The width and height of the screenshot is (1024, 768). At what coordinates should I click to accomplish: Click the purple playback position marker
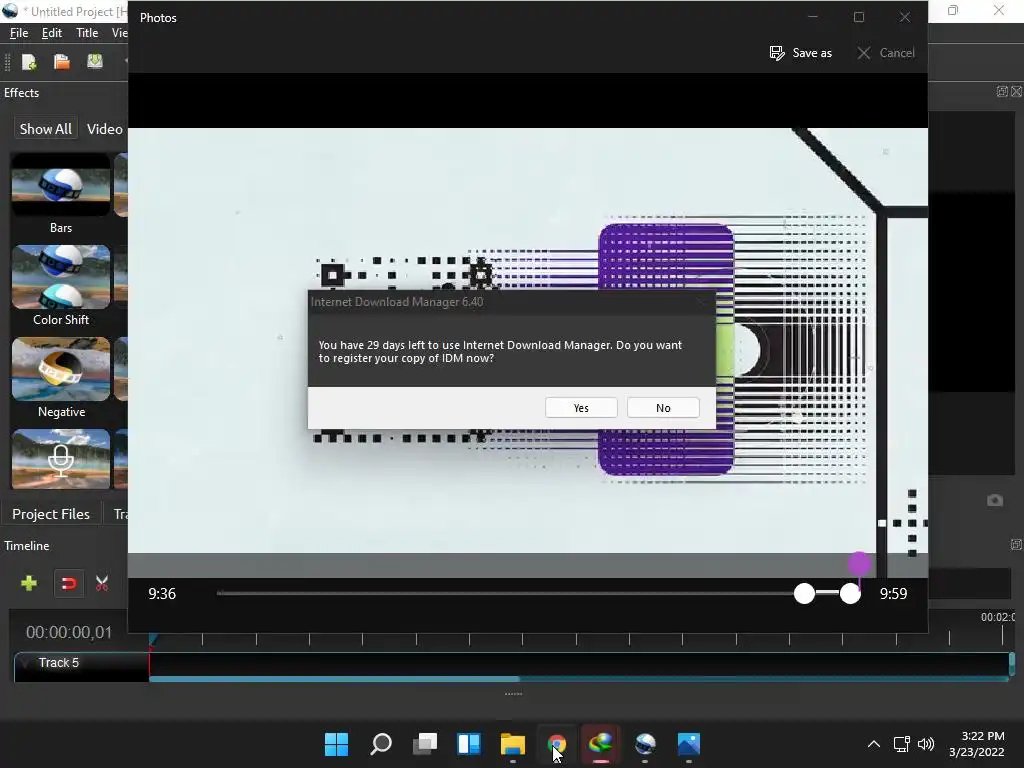[859, 563]
